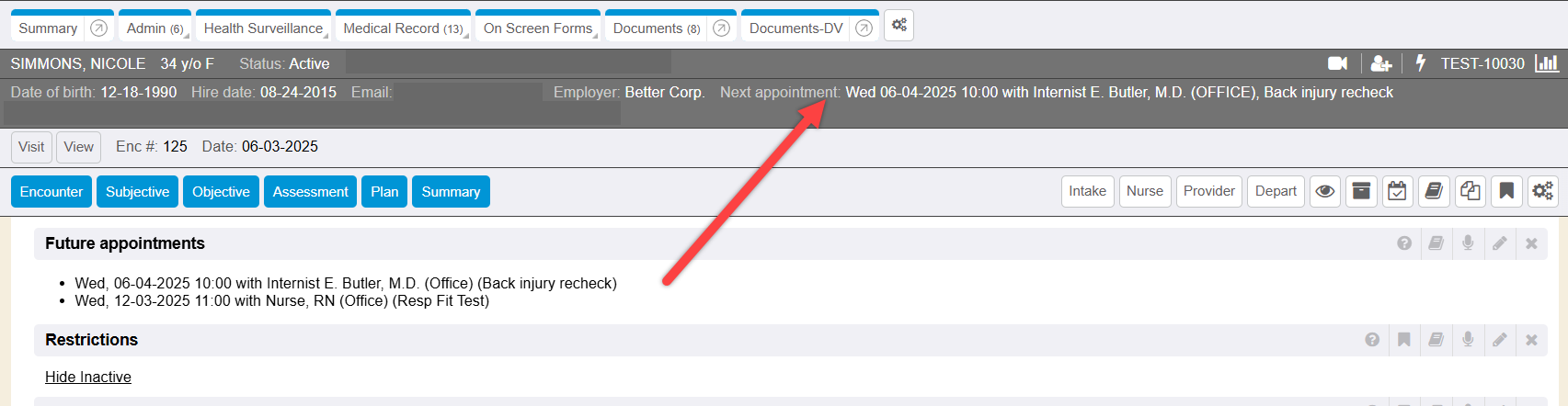The image size is (1568, 406).
Task: Click the Provider button
Action: coord(1208,191)
